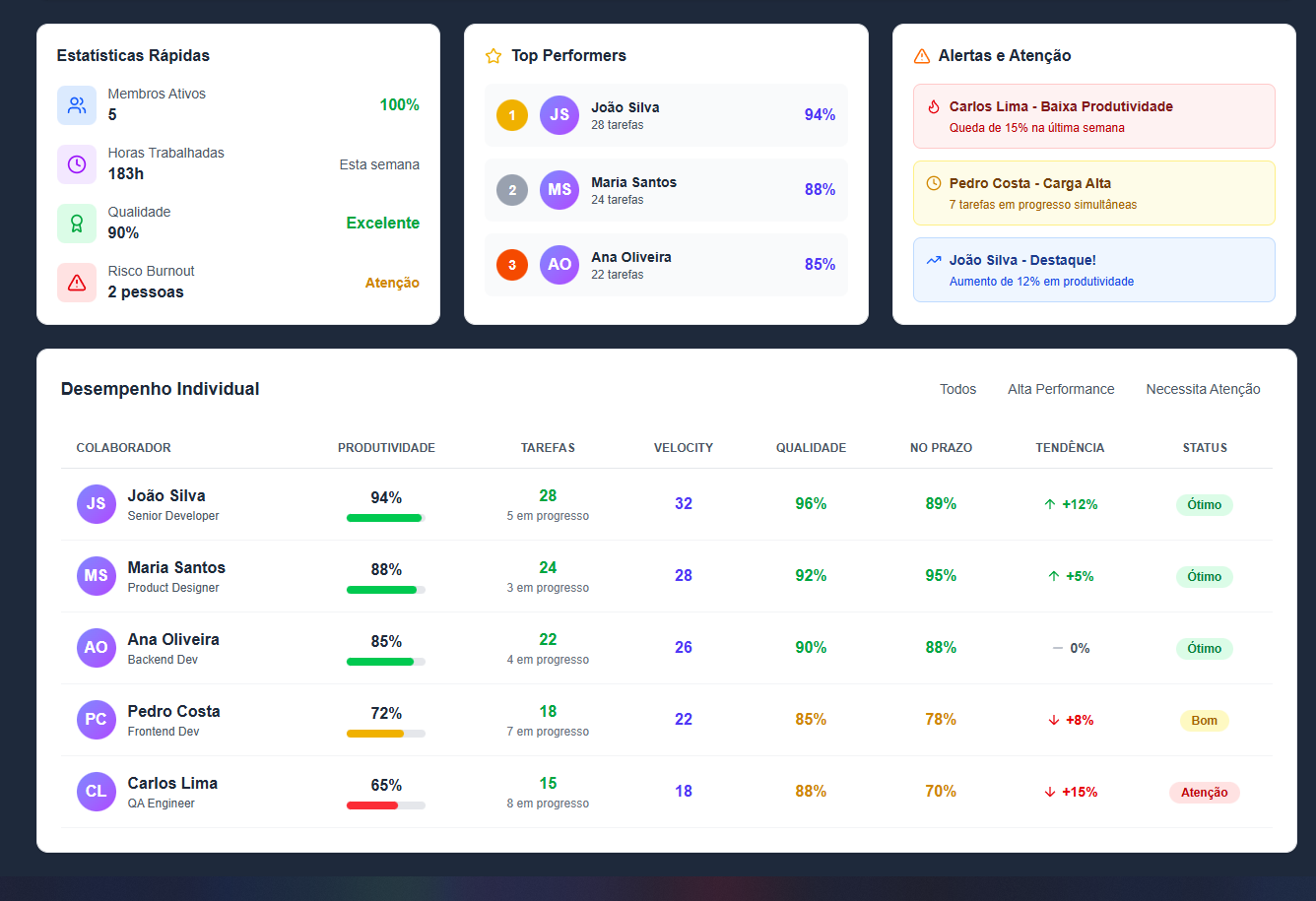Click the Risco Burnout warning icon
Image resolution: width=1316 pixels, height=901 pixels.
point(76,283)
